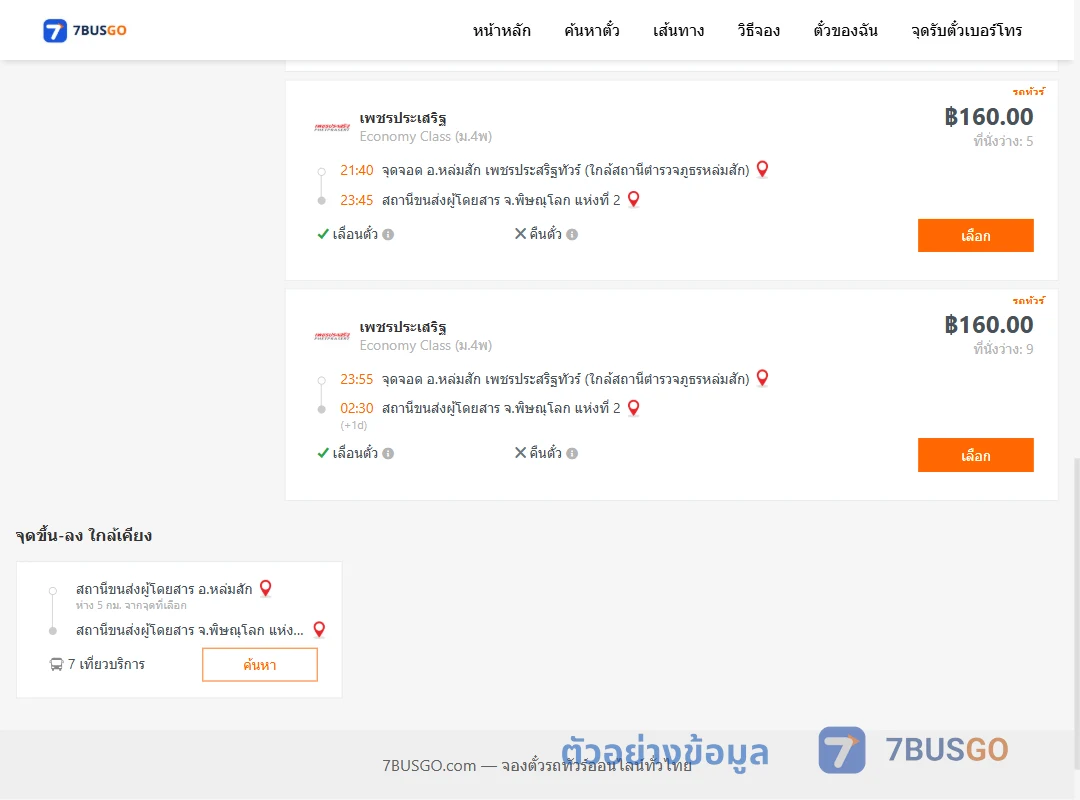This screenshot has height=800, width=1080.
Task: Show map pin for 23:45 arrival station
Action: coord(634,200)
